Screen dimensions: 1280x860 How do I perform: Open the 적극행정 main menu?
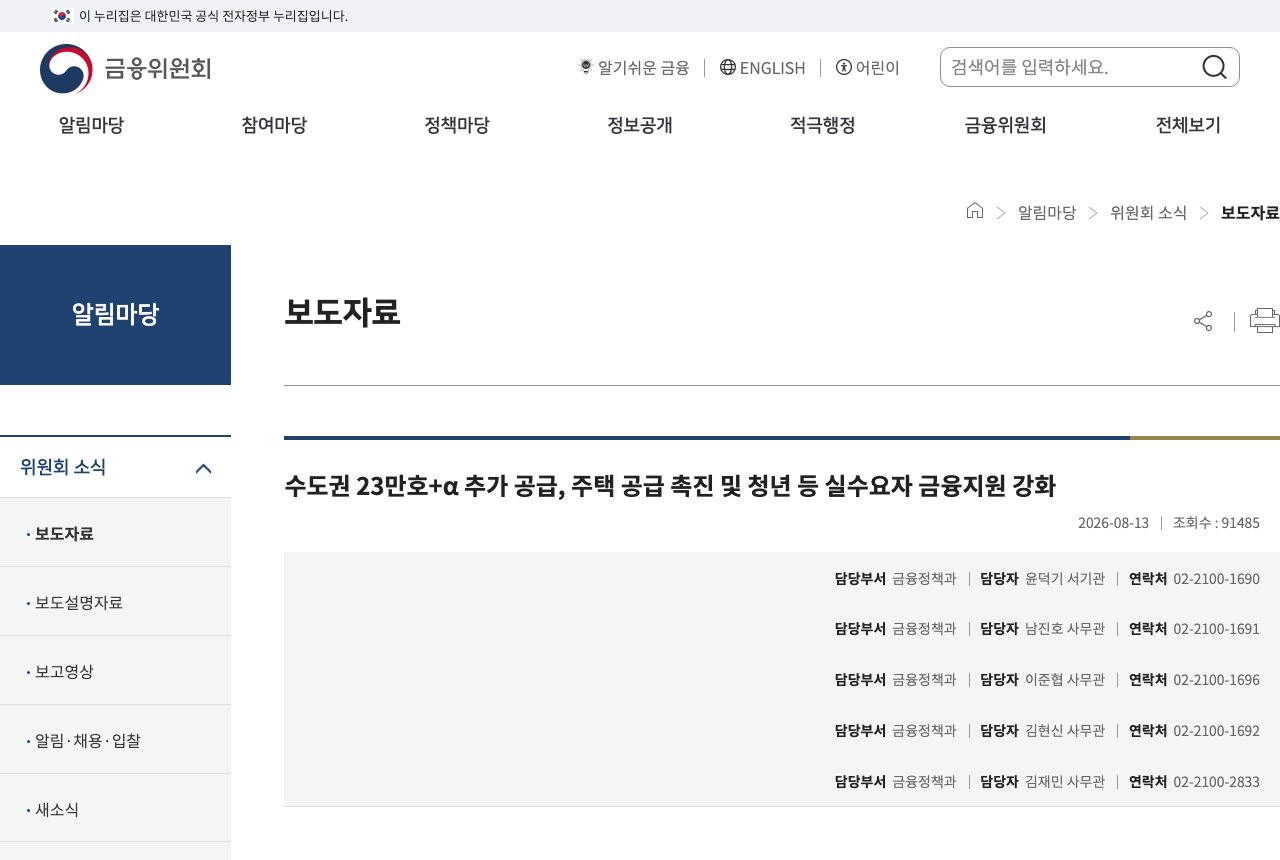coord(823,125)
